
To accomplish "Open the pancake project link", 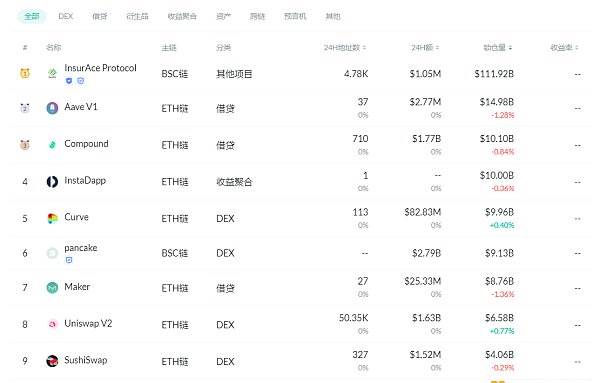I will 81,248.
